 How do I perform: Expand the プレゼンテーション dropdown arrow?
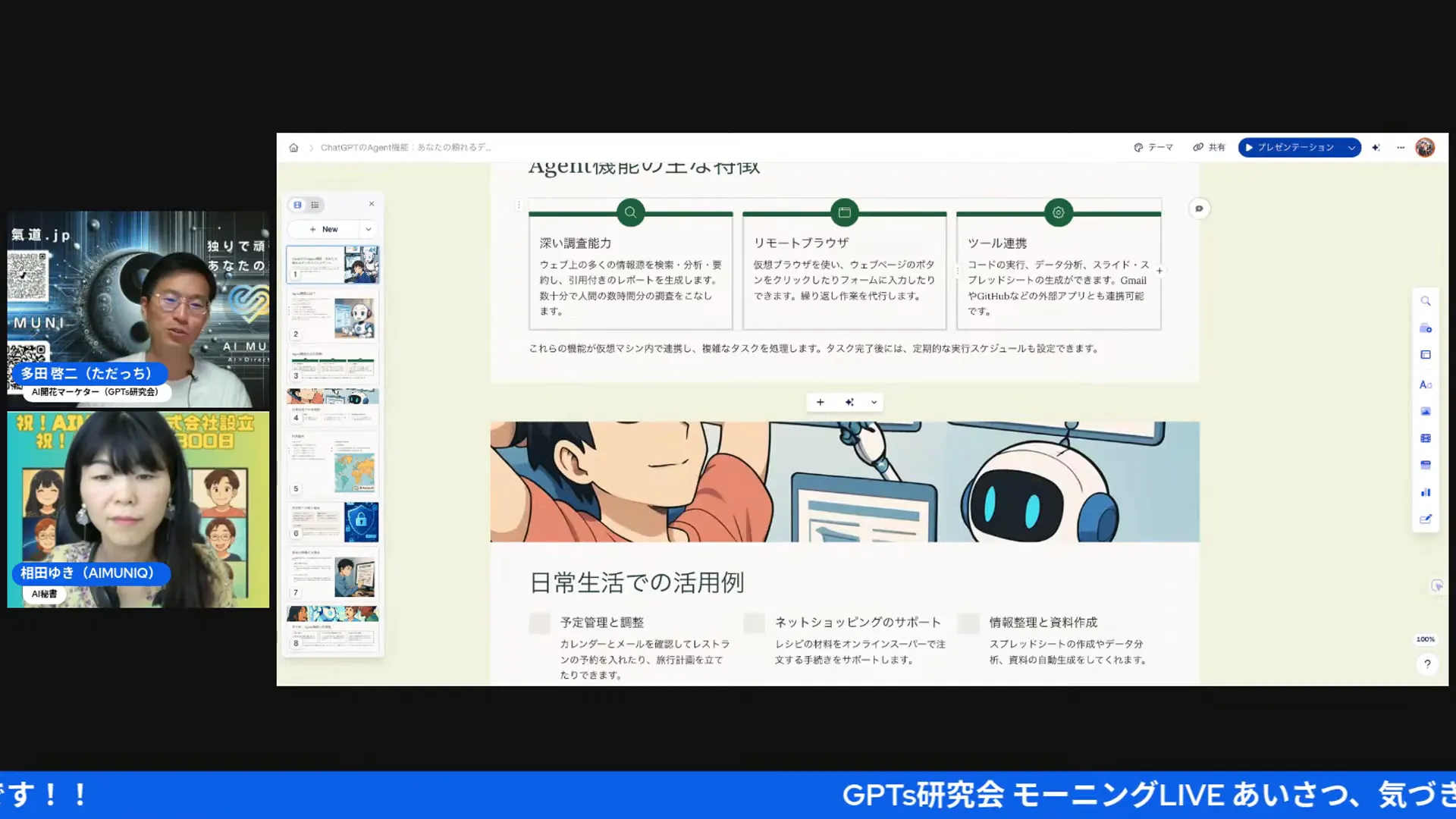tap(1351, 148)
